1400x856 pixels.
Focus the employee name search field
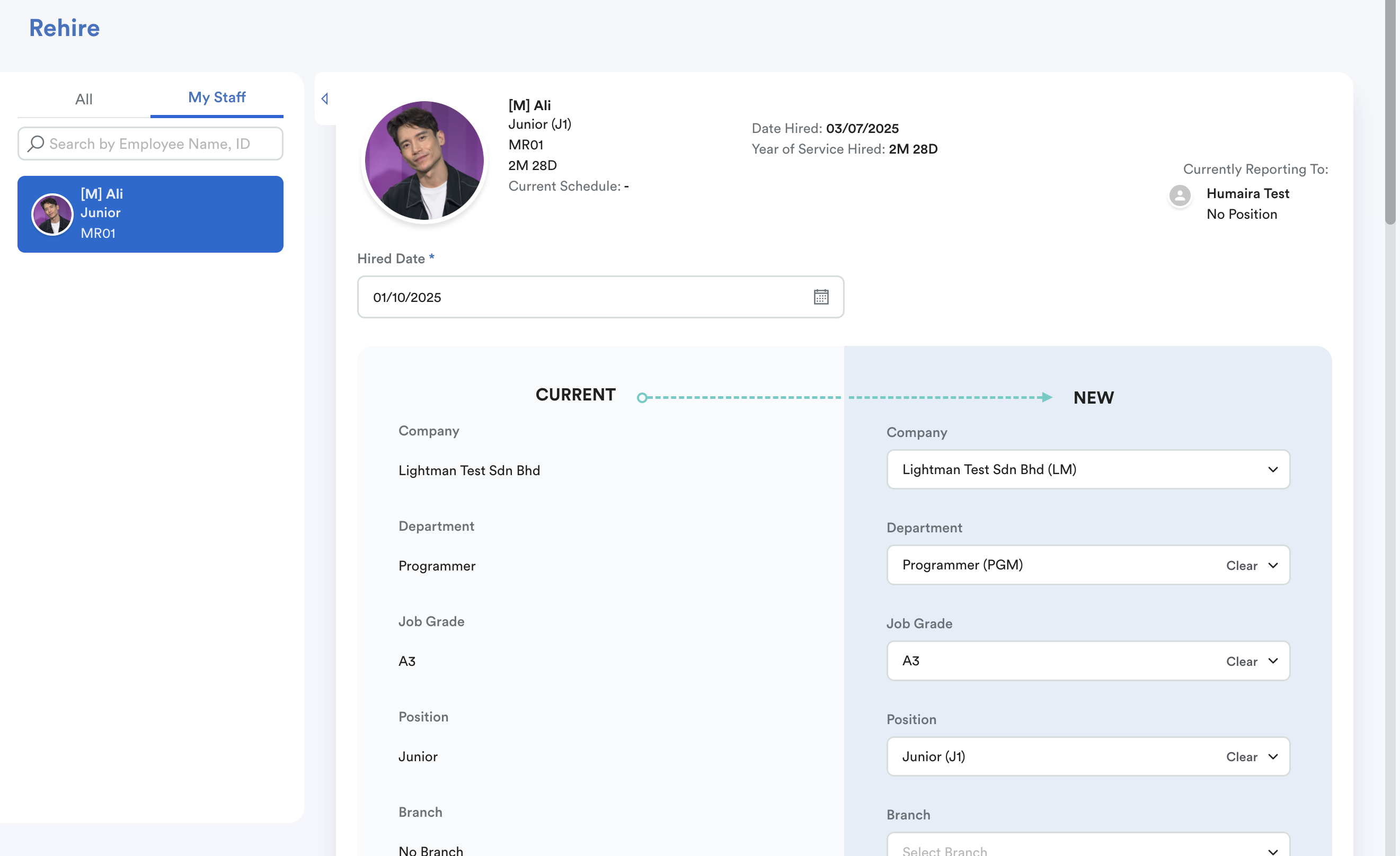tap(159, 143)
